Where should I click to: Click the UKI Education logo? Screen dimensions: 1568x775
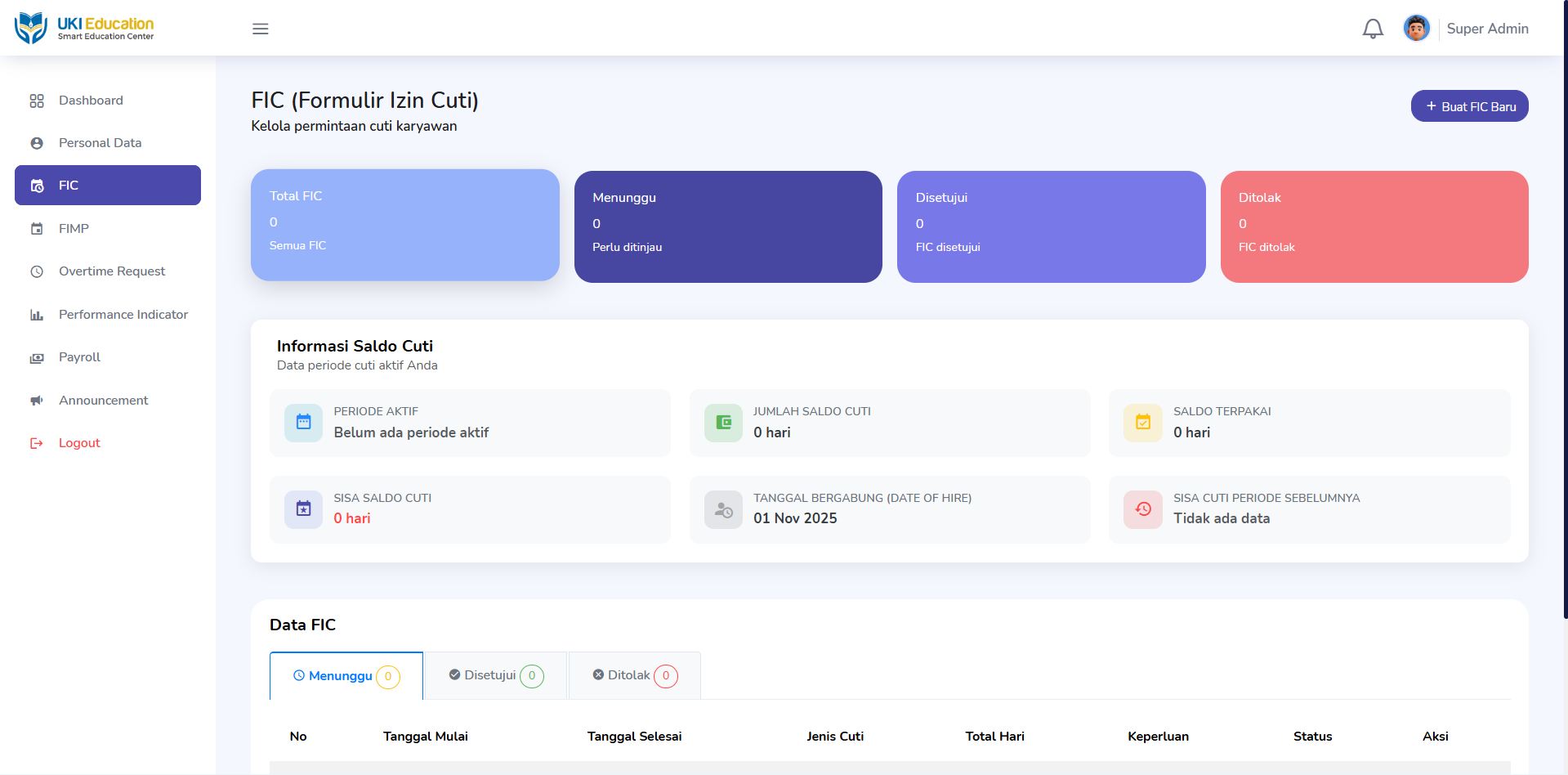pos(84,28)
